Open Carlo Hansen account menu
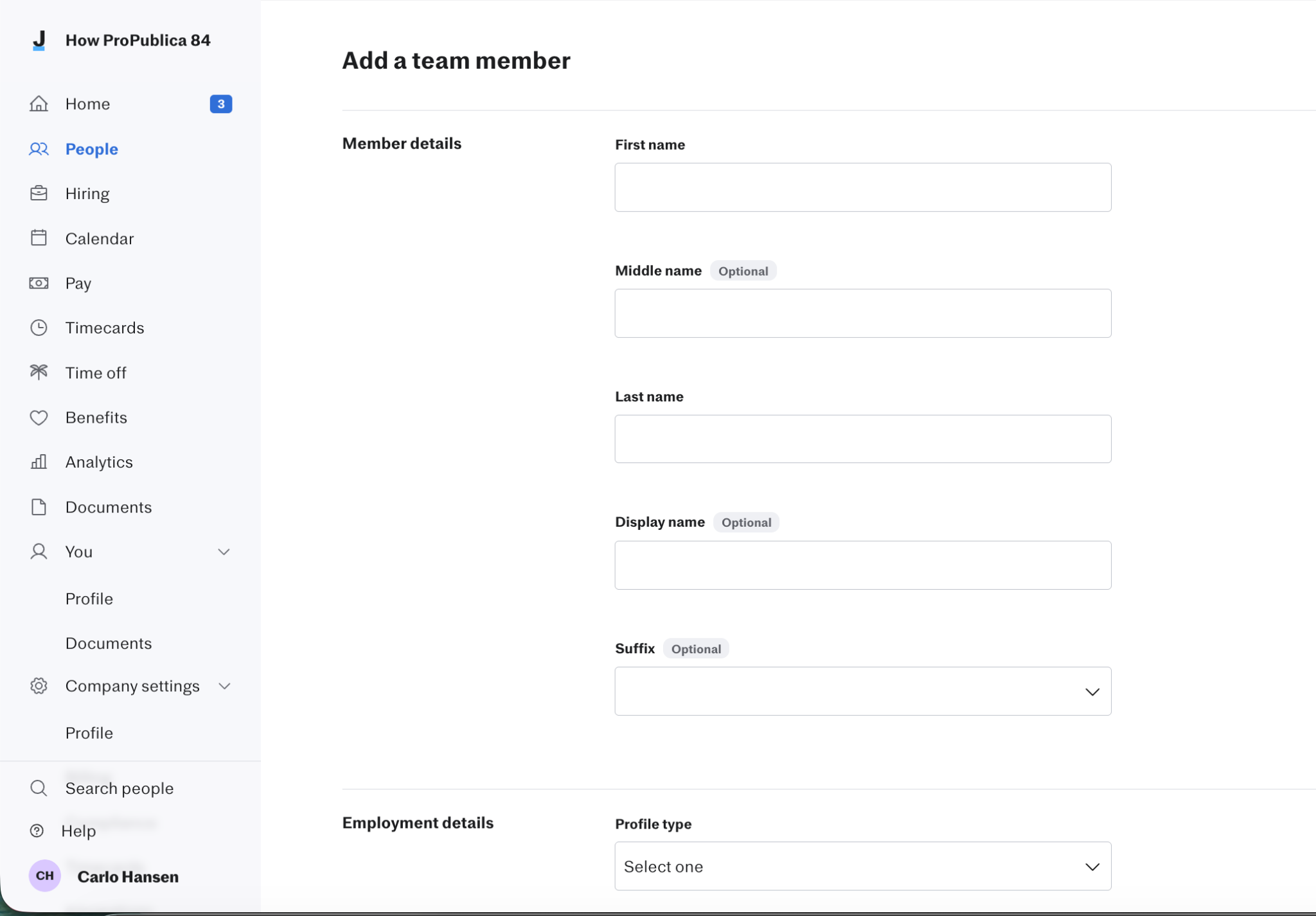This screenshot has width=1316, height=916. [128, 877]
